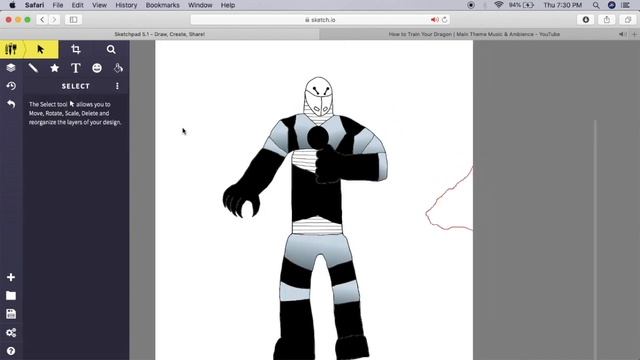Switch to How to Train Your Dragon tab
The image size is (640, 360).
(x=474, y=34)
